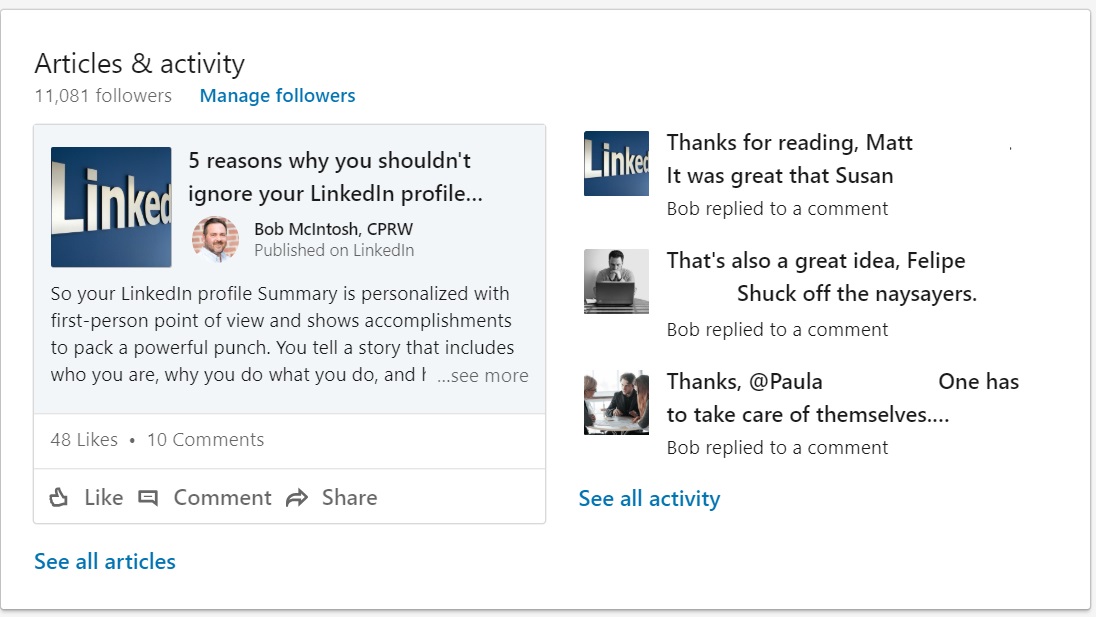Image resolution: width=1096 pixels, height=617 pixels.
Task: Expand article text with '...see more'
Action: (482, 376)
